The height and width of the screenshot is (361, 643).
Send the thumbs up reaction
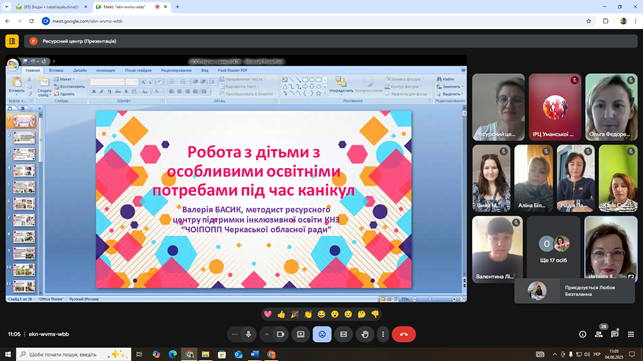tap(281, 314)
